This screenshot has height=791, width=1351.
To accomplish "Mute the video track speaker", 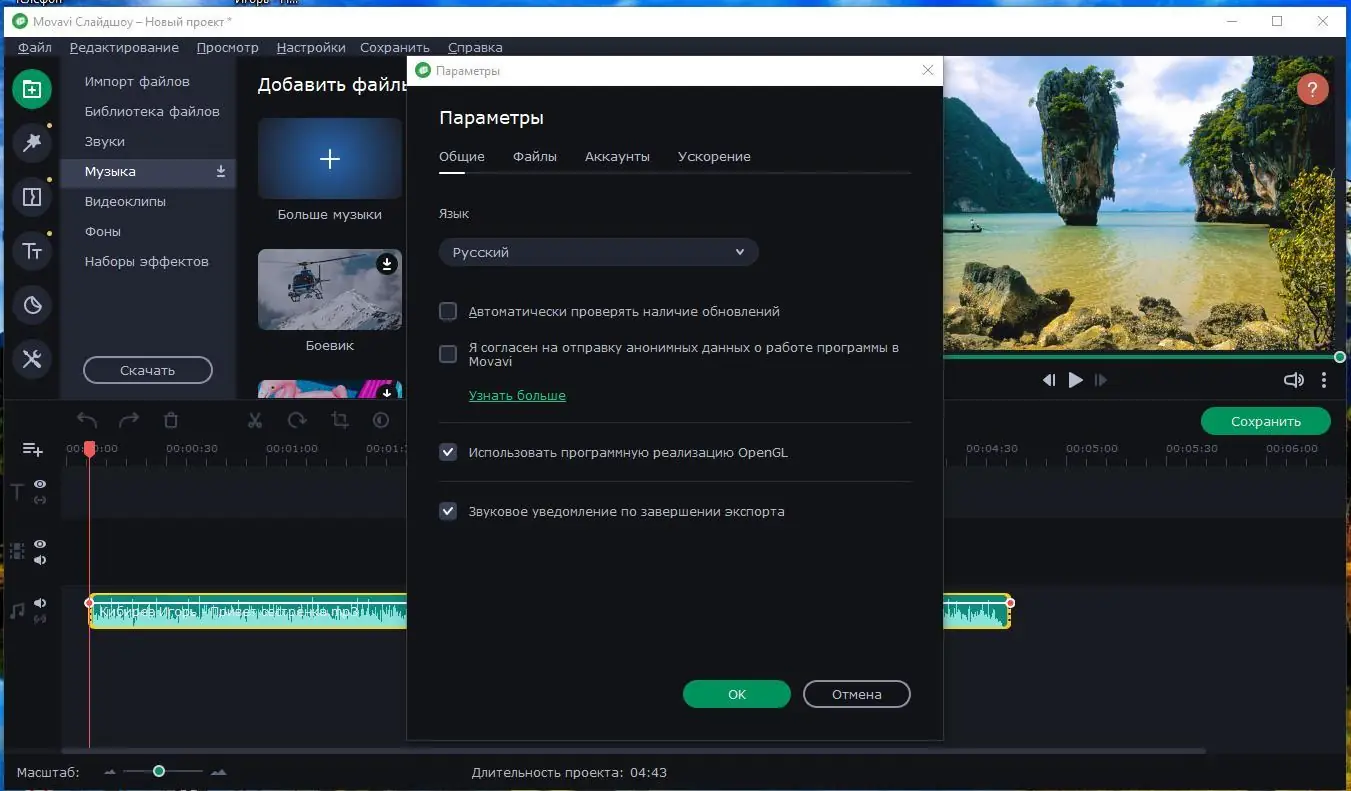I will pos(40,560).
